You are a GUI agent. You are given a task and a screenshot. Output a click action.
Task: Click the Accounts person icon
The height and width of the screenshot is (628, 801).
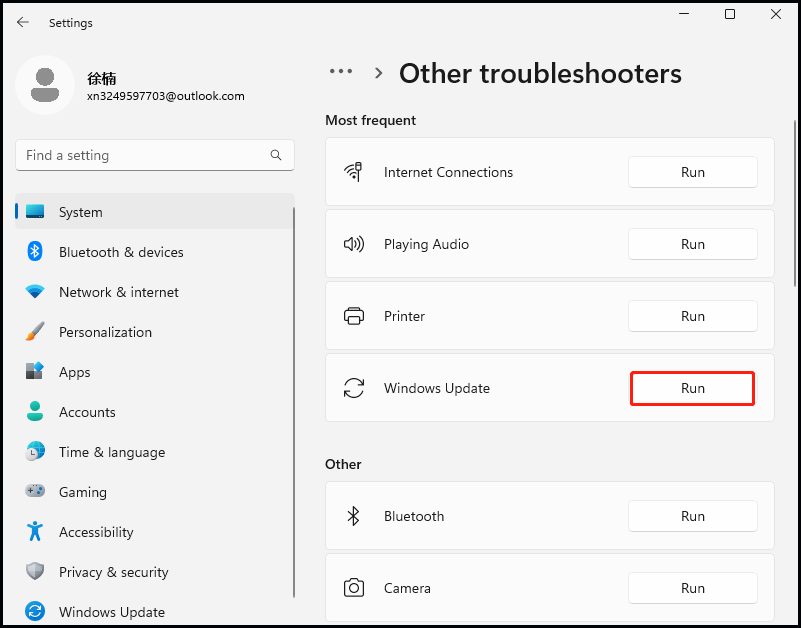pyautogui.click(x=35, y=411)
